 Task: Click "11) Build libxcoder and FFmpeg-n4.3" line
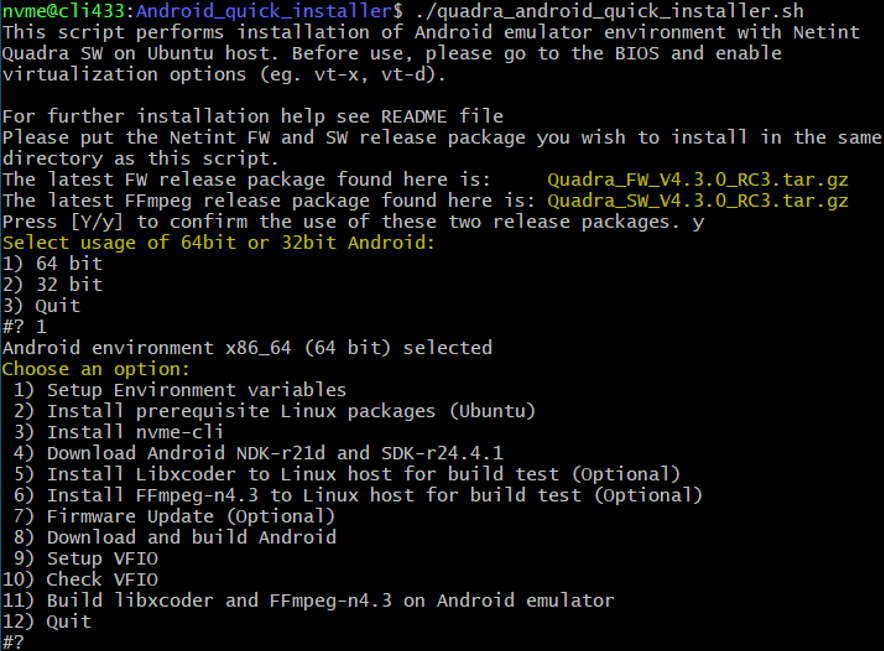(308, 601)
